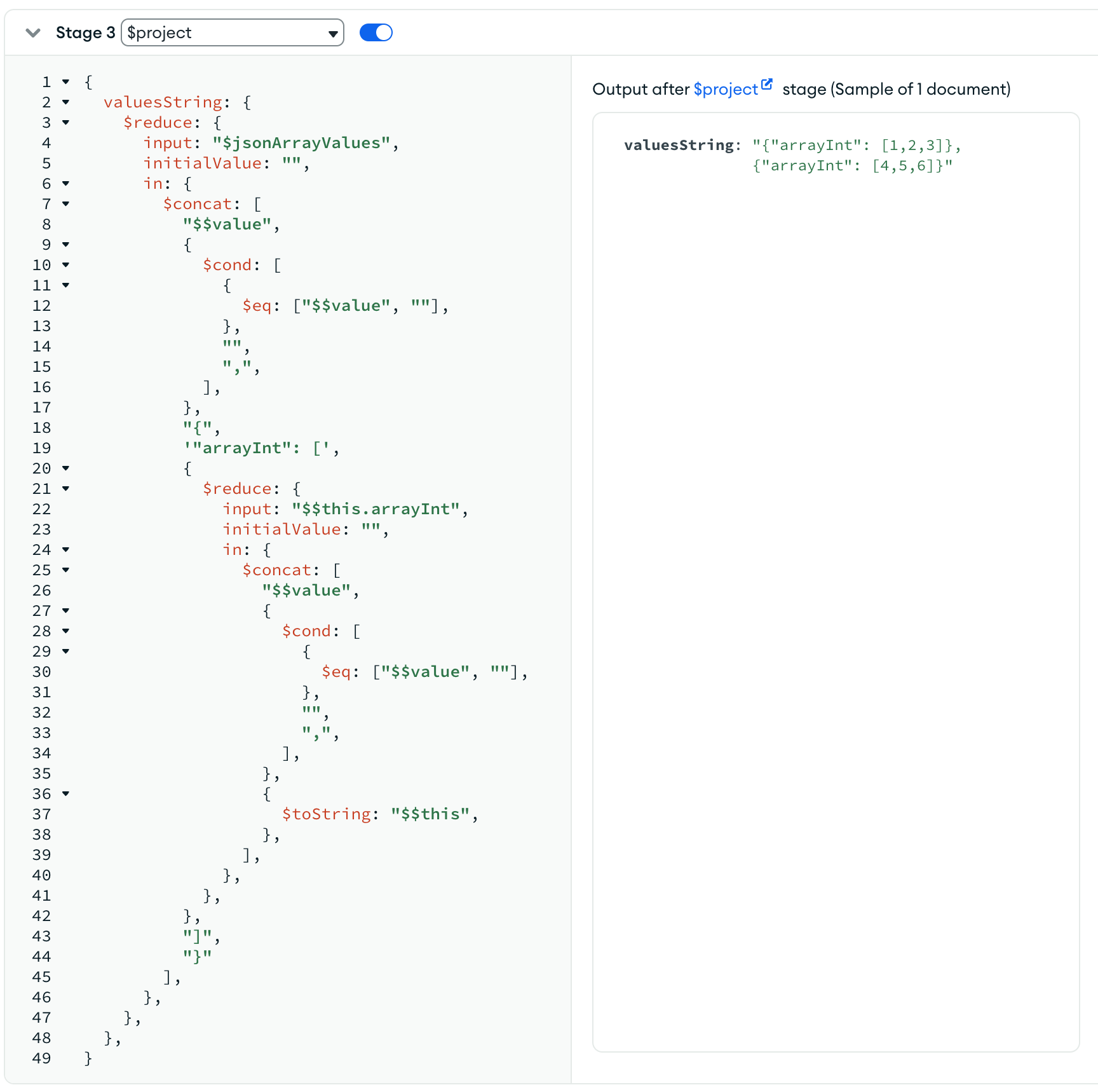Screen dimensions: 1098x1092
Task: Fold the inner $cond at line 28
Action: coord(65,631)
